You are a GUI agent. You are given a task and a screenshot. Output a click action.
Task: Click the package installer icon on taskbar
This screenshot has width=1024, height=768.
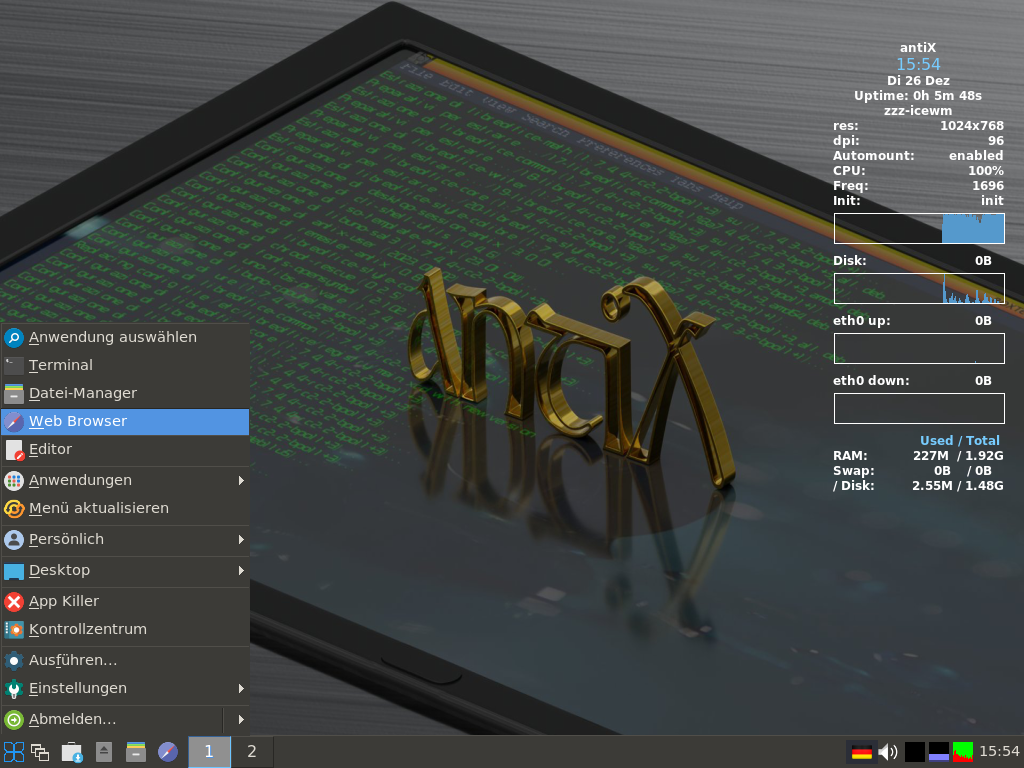point(72,752)
